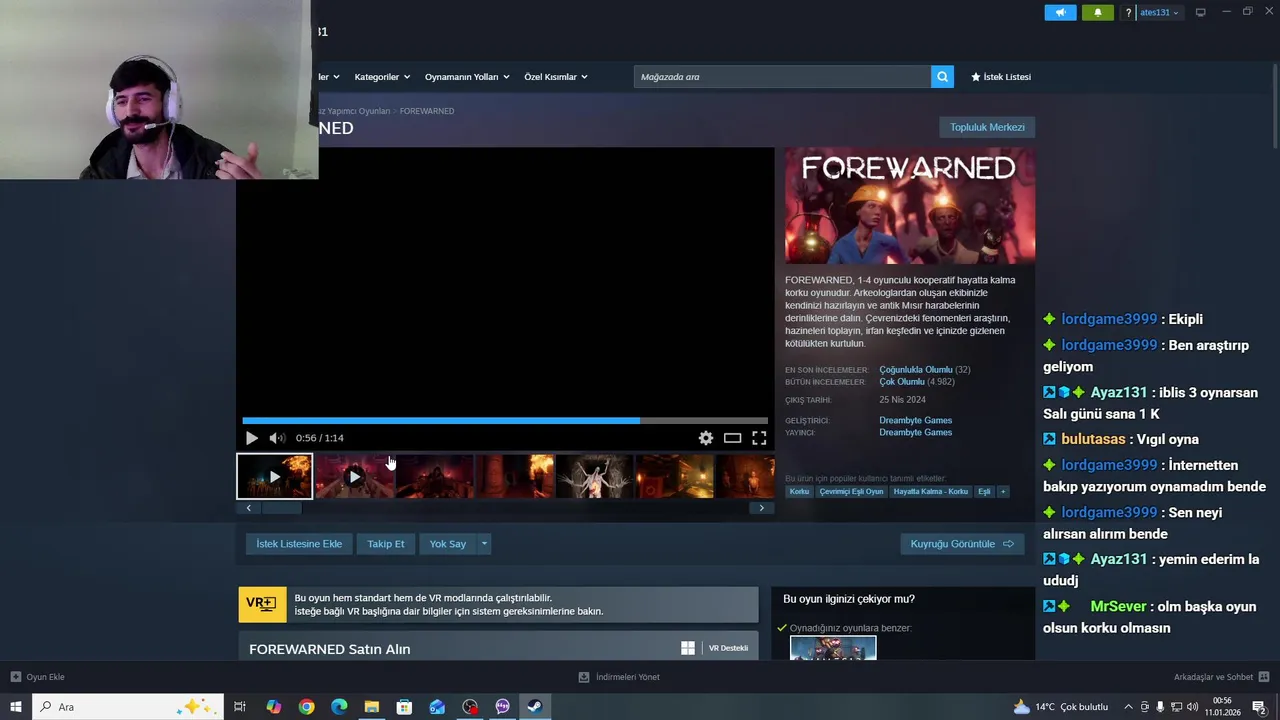Open Microsoft Store from taskbar

click(x=404, y=707)
